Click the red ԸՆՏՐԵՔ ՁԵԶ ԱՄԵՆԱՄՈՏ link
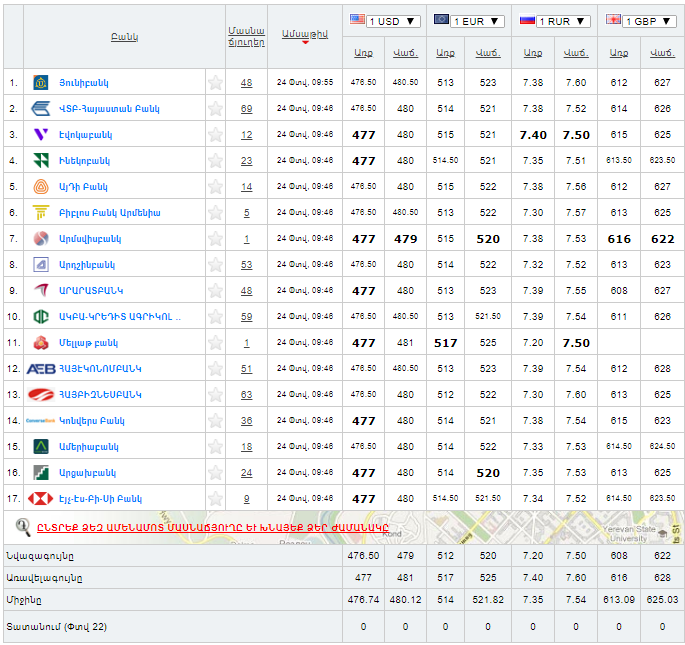The width and height of the screenshot is (685, 645). click(212, 526)
